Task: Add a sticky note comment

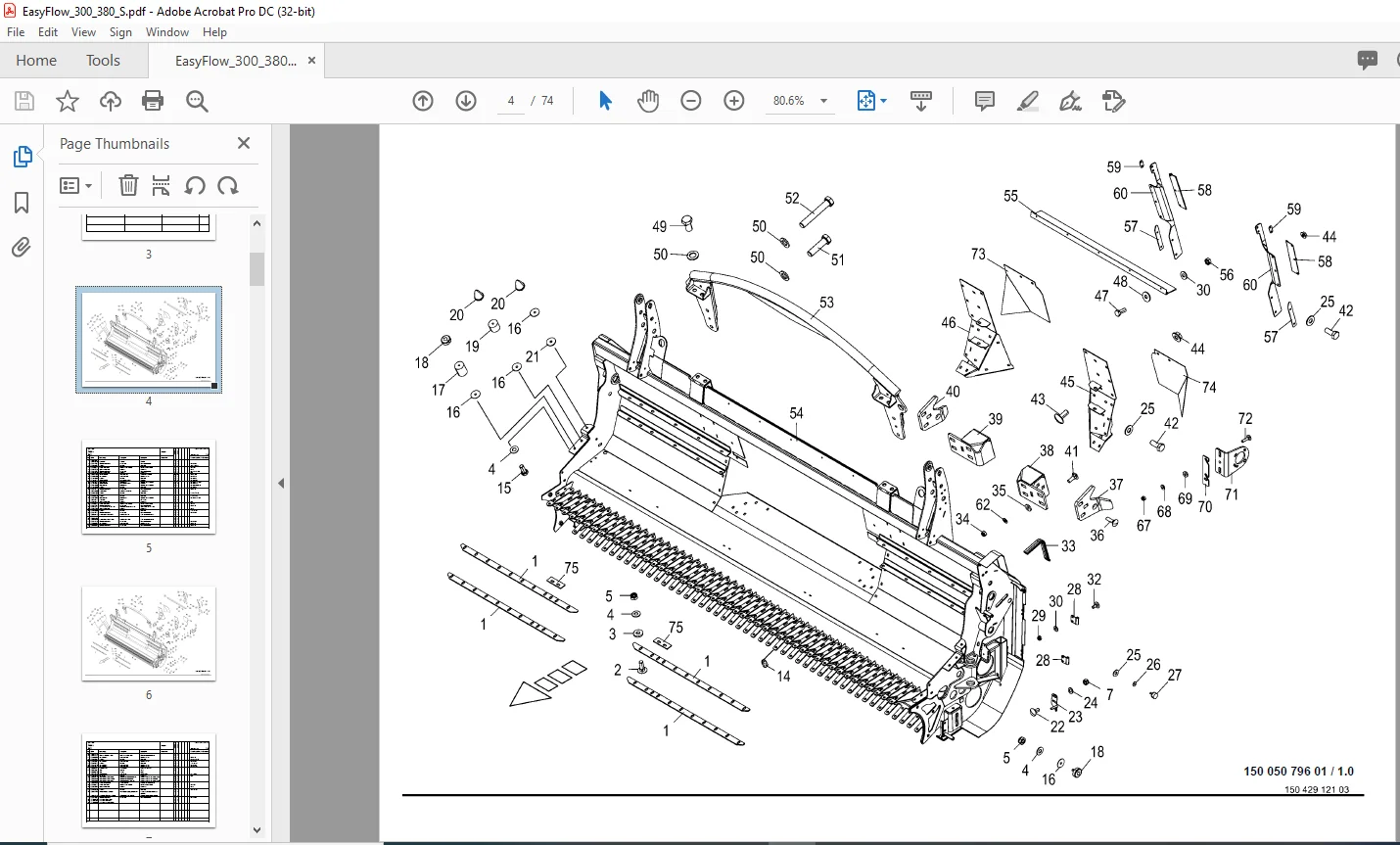Action: tap(985, 101)
